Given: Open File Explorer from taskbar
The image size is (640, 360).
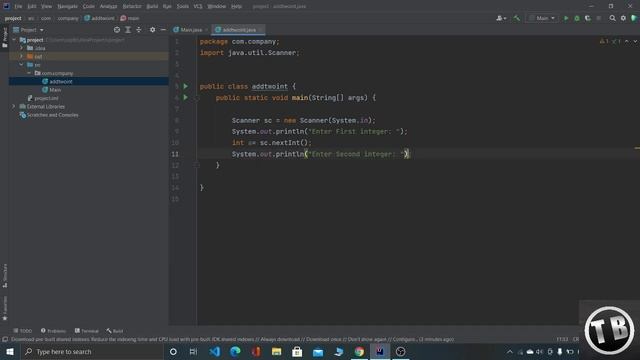Looking at the screenshot, I should pos(276,352).
